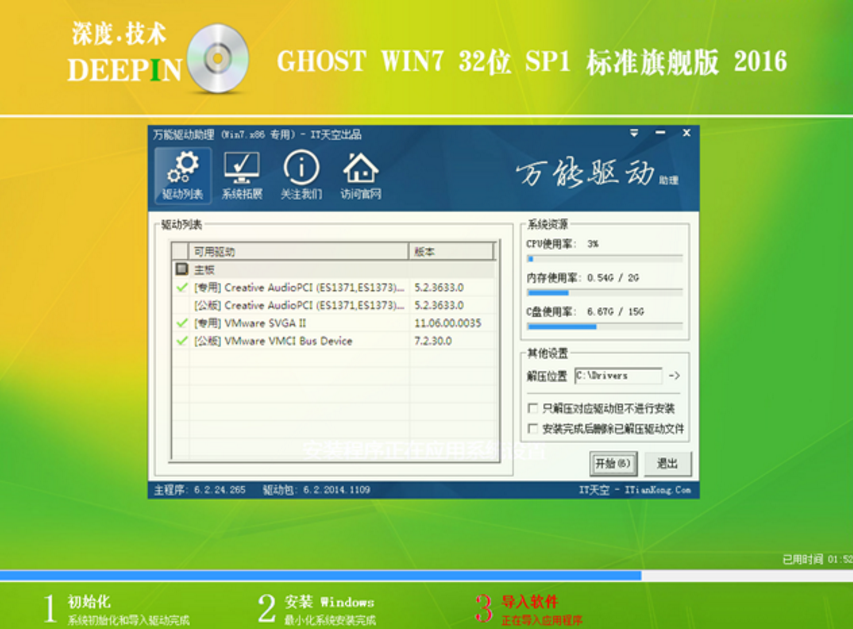The height and width of the screenshot is (629, 853).
Task: Open the 系统拓展 system extension tool
Action: point(242,176)
